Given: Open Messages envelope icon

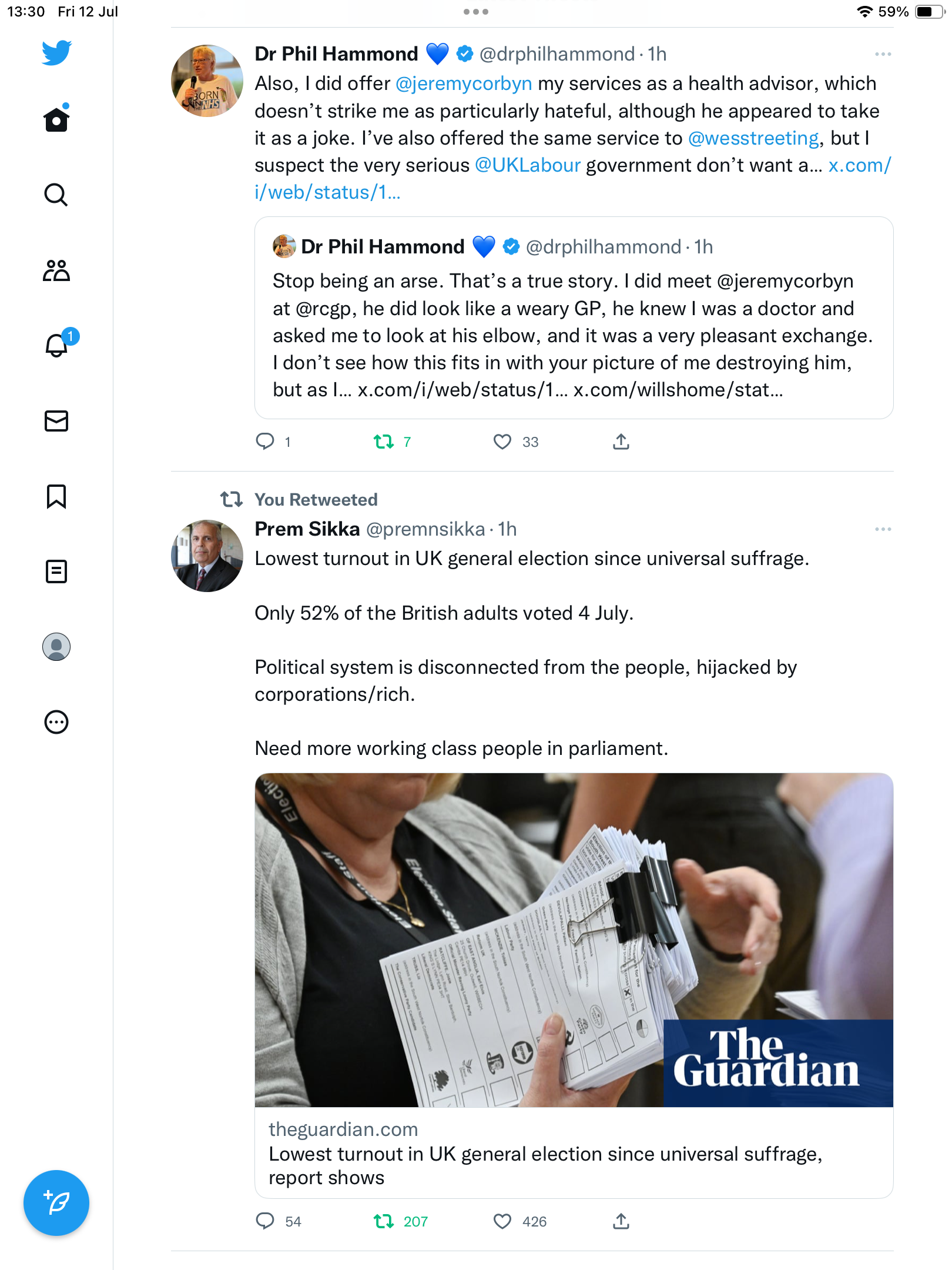Looking at the screenshot, I should 56,421.
